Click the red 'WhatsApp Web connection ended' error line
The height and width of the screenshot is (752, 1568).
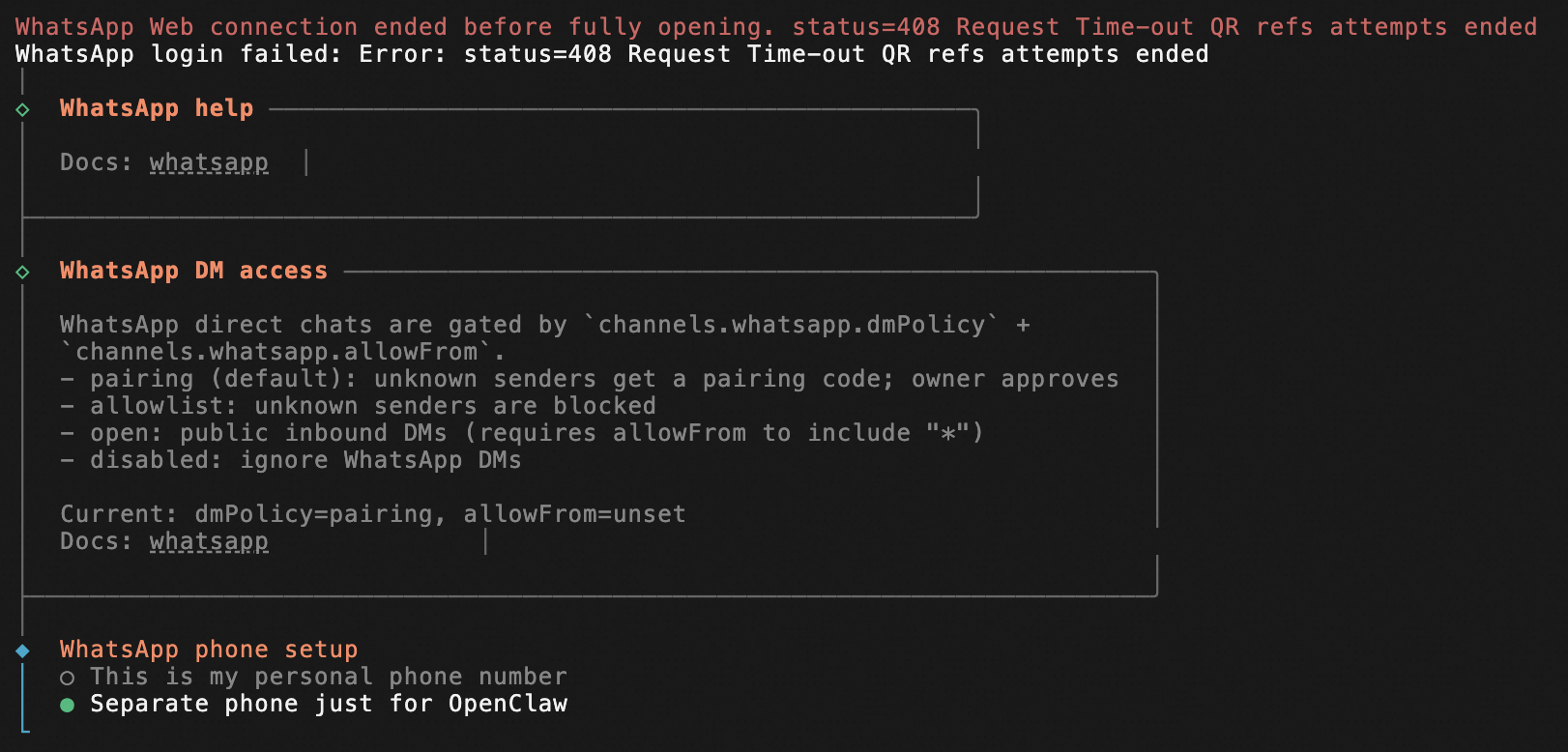(x=776, y=27)
